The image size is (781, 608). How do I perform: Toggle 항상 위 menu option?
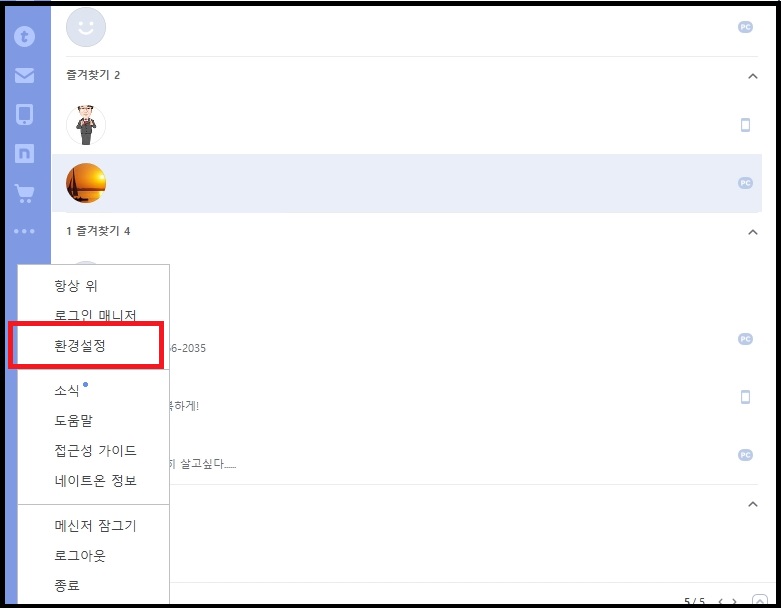[x=76, y=286]
